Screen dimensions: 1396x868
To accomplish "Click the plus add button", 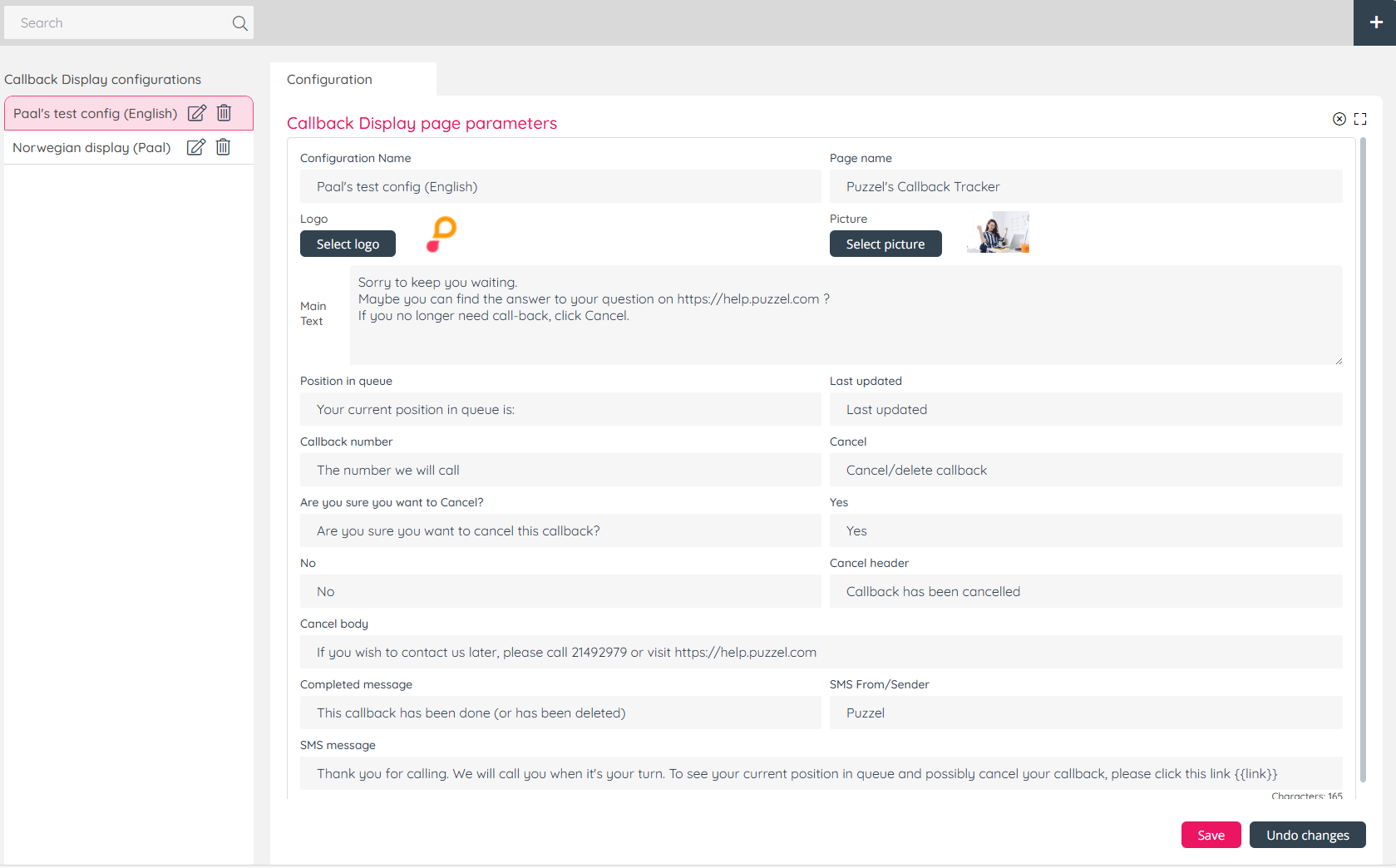I will click(1375, 22).
